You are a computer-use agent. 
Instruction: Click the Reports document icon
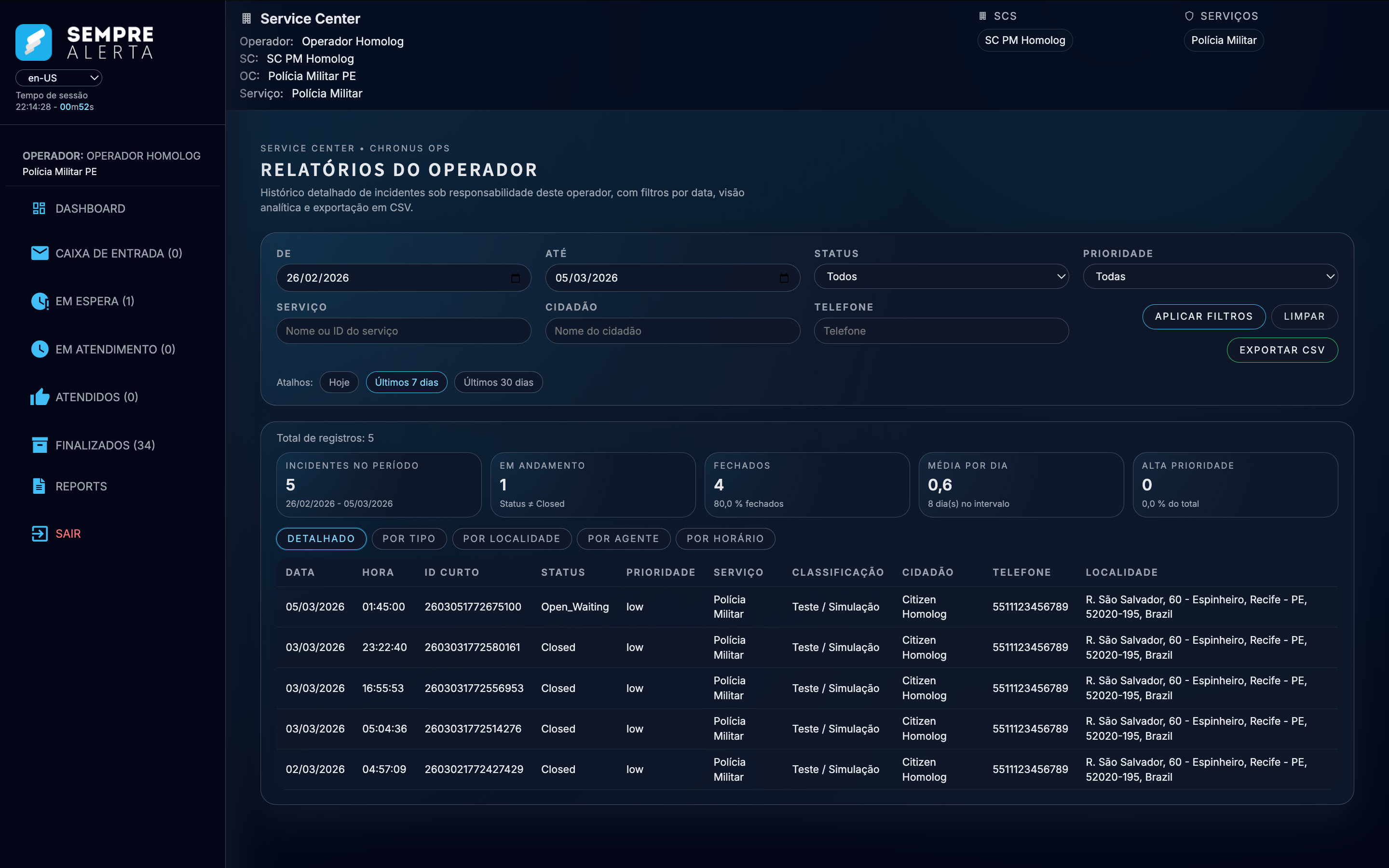click(x=39, y=486)
